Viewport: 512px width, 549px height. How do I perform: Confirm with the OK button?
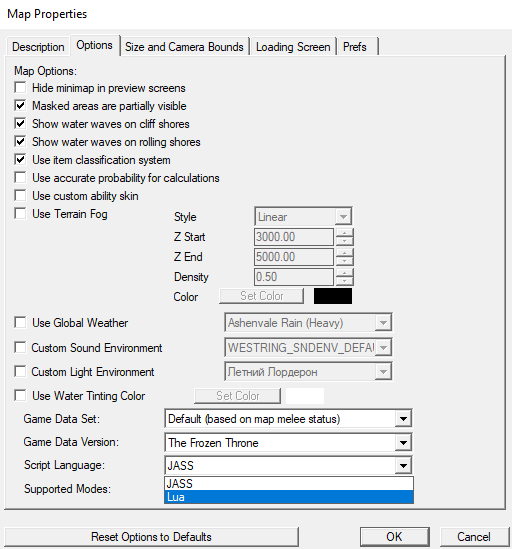[394, 537]
